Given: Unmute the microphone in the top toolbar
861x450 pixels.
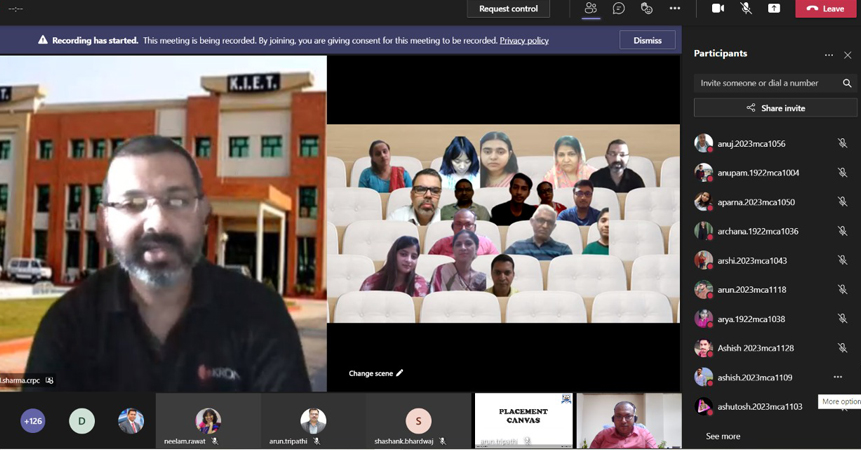Looking at the screenshot, I should [746, 9].
